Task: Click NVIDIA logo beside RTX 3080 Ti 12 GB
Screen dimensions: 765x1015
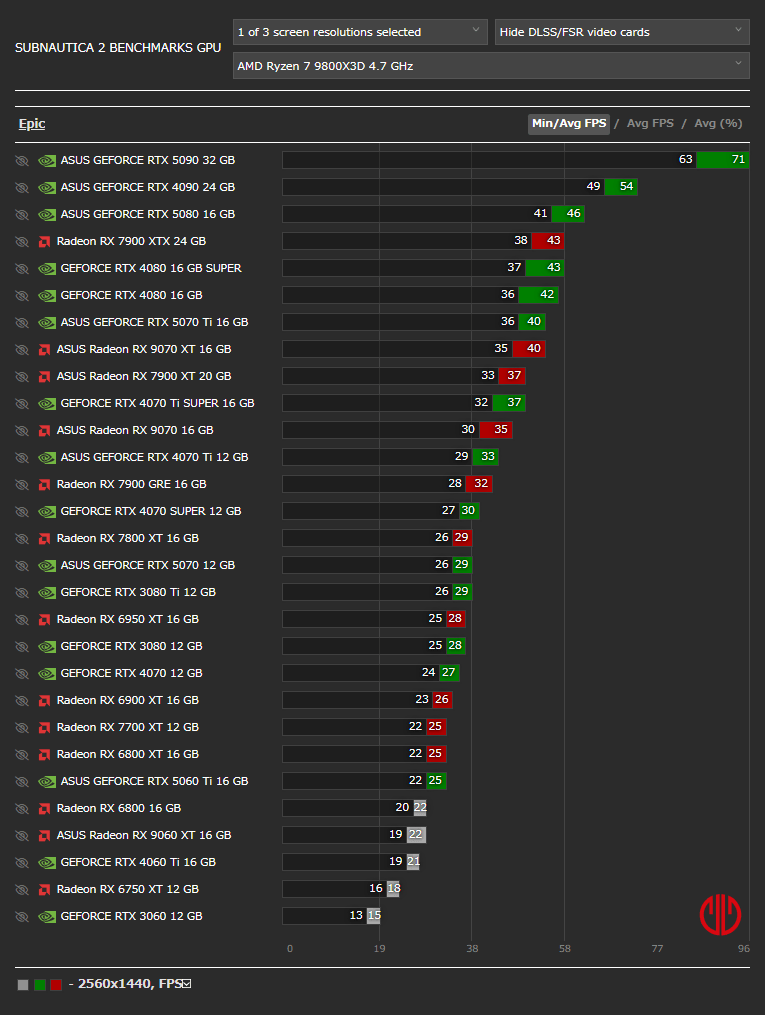Action: pyautogui.click(x=47, y=593)
